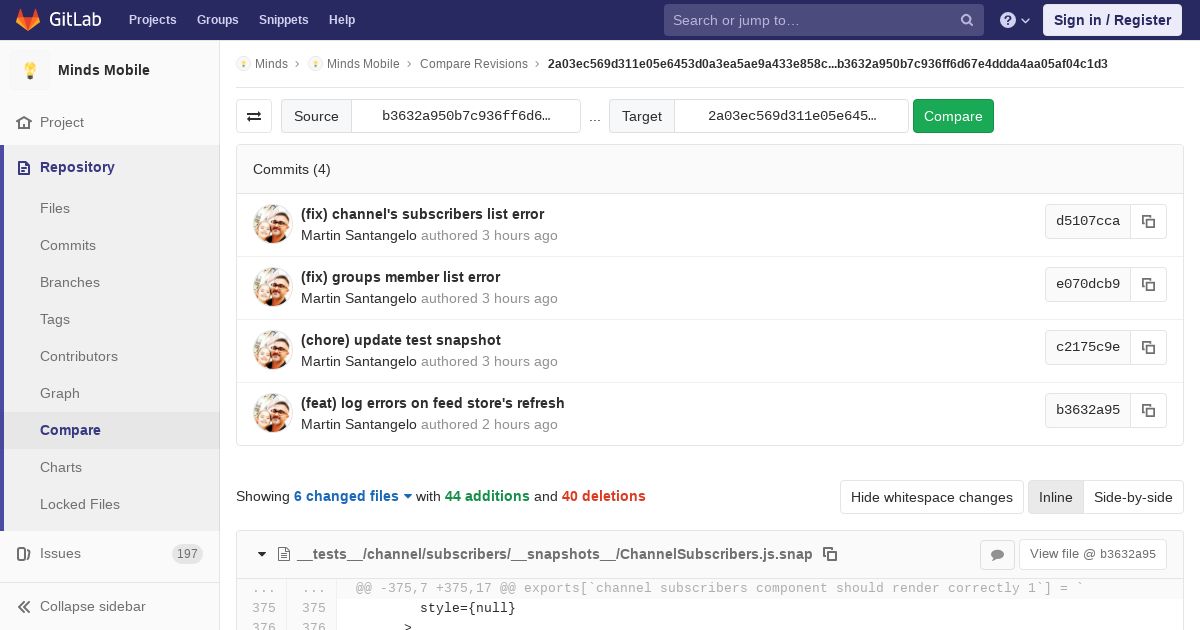1200x630 pixels.
Task: Toggle Hide whitespace changes
Action: tap(931, 497)
